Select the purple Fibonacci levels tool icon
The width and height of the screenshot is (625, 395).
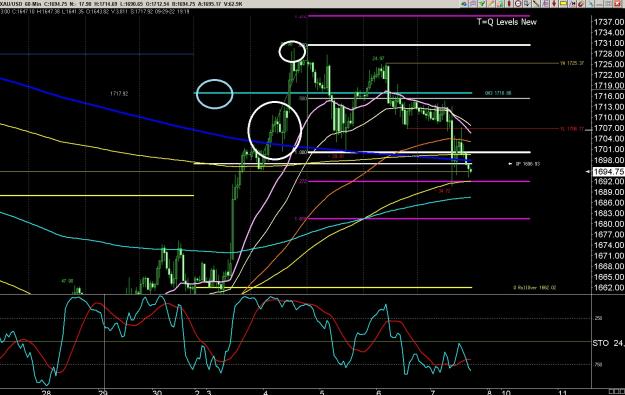(545, 4)
